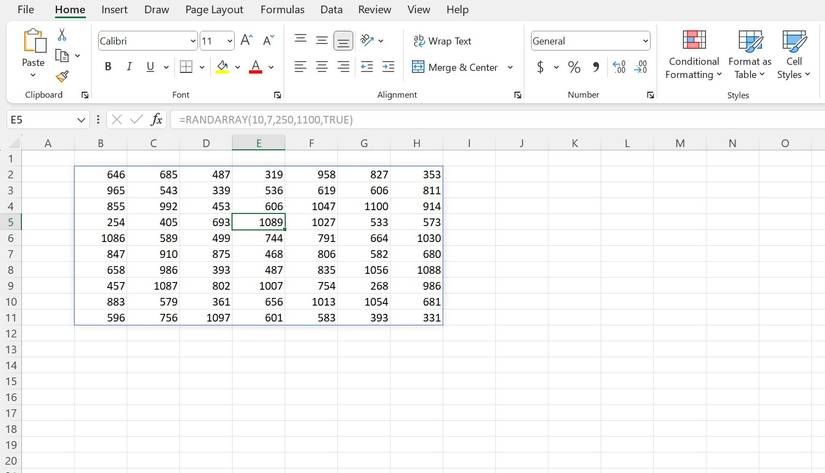Select row 9 header
Viewport: 825px width, 473px height.
(x=11, y=286)
